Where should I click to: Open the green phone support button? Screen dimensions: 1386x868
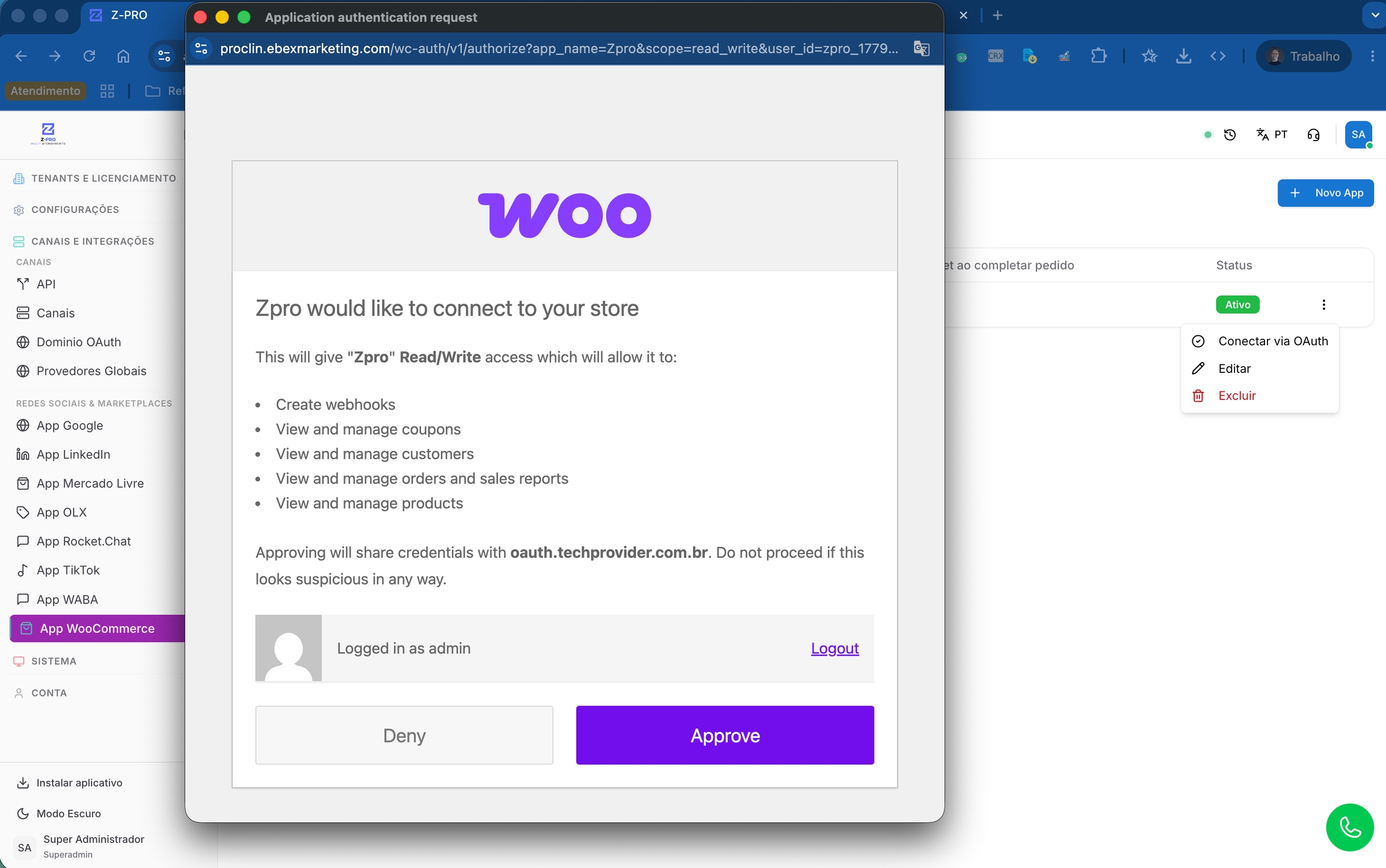(1350, 827)
